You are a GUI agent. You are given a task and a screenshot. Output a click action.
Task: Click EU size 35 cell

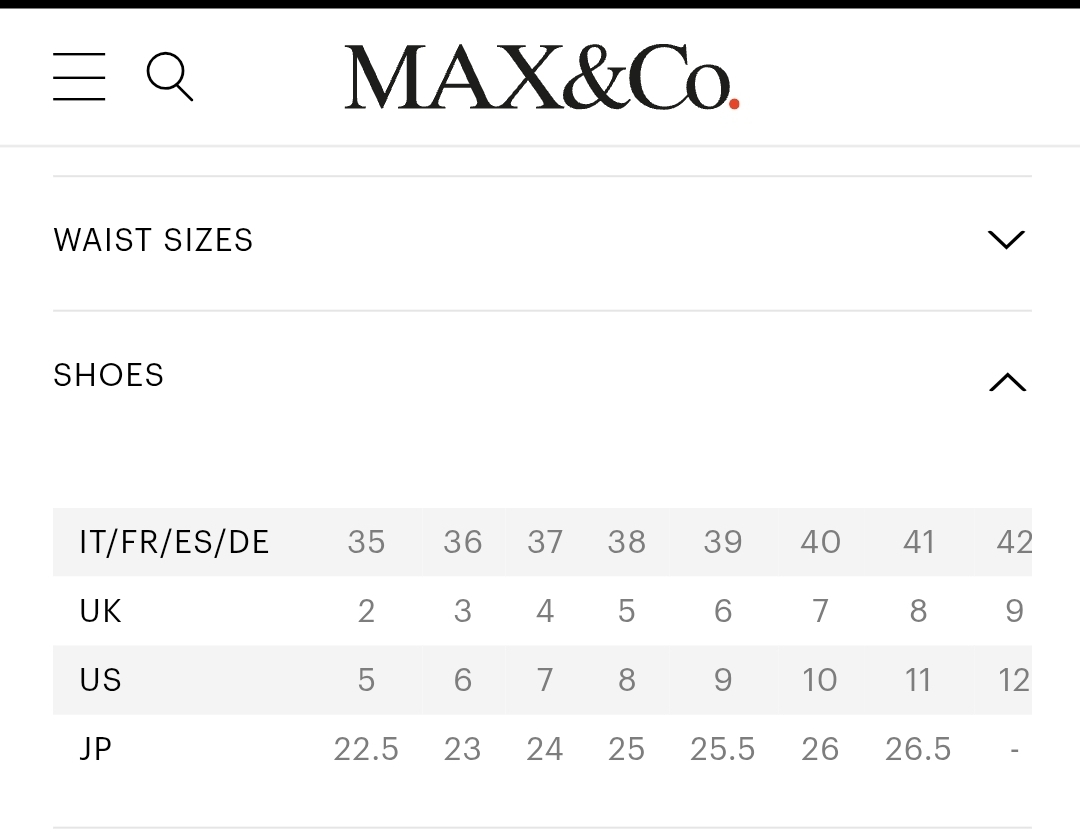click(x=366, y=542)
